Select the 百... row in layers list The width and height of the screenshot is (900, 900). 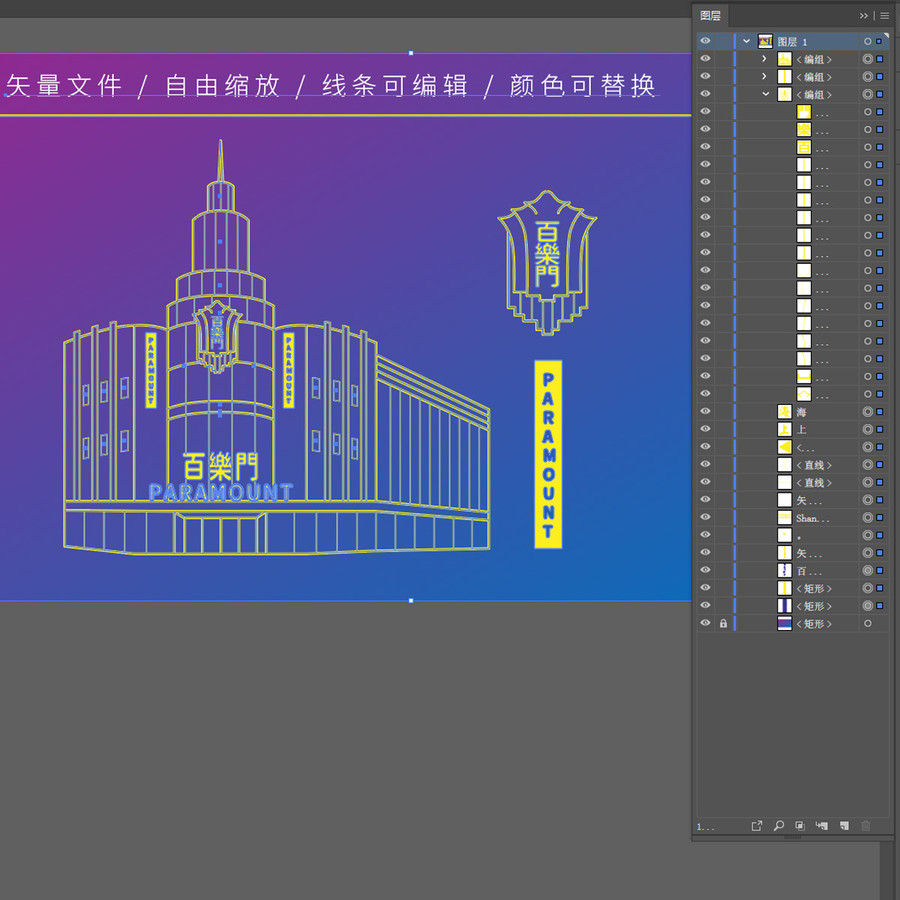(809, 571)
